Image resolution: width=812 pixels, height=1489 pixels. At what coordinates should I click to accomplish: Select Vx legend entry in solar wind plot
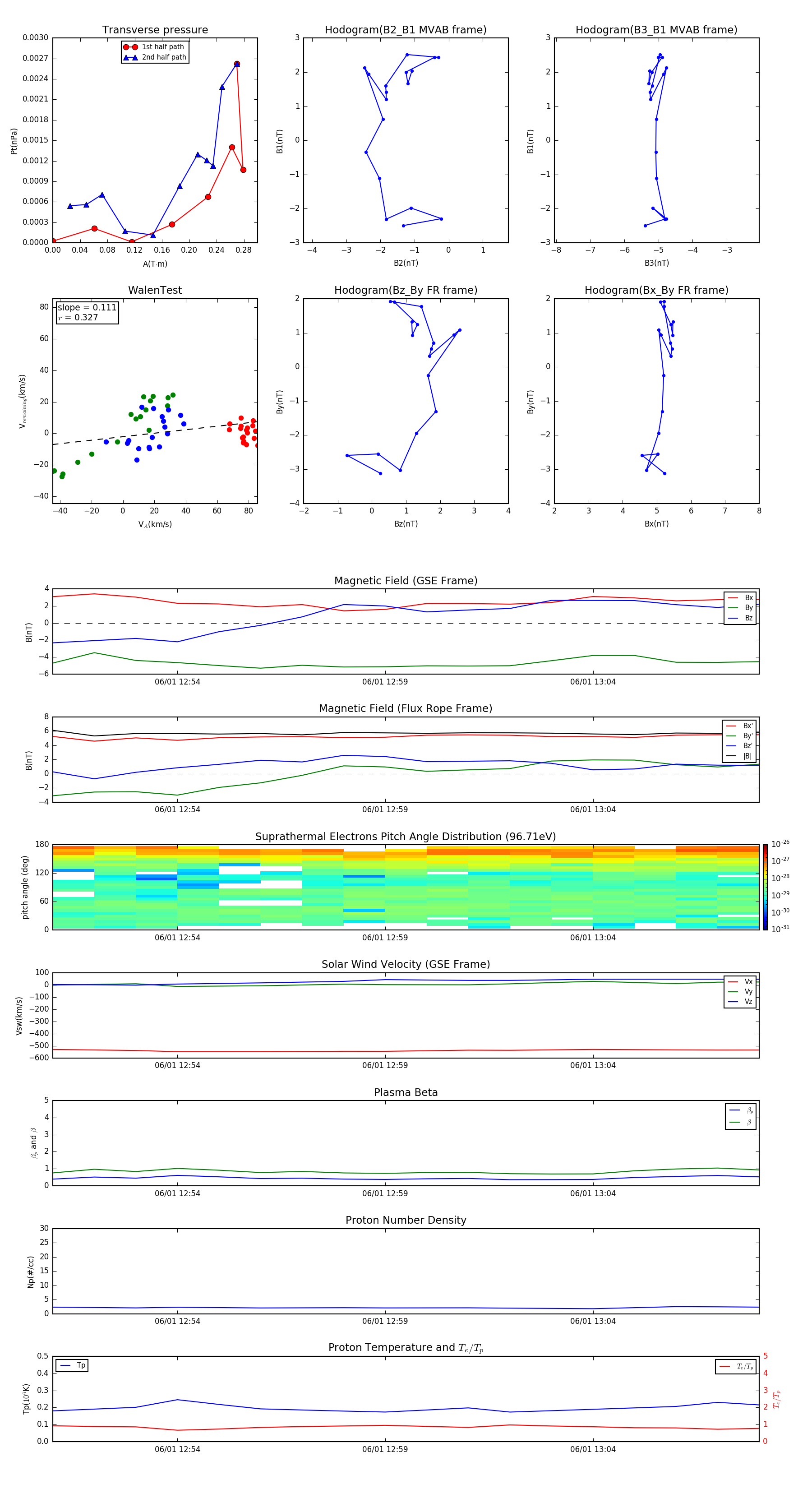tap(740, 981)
